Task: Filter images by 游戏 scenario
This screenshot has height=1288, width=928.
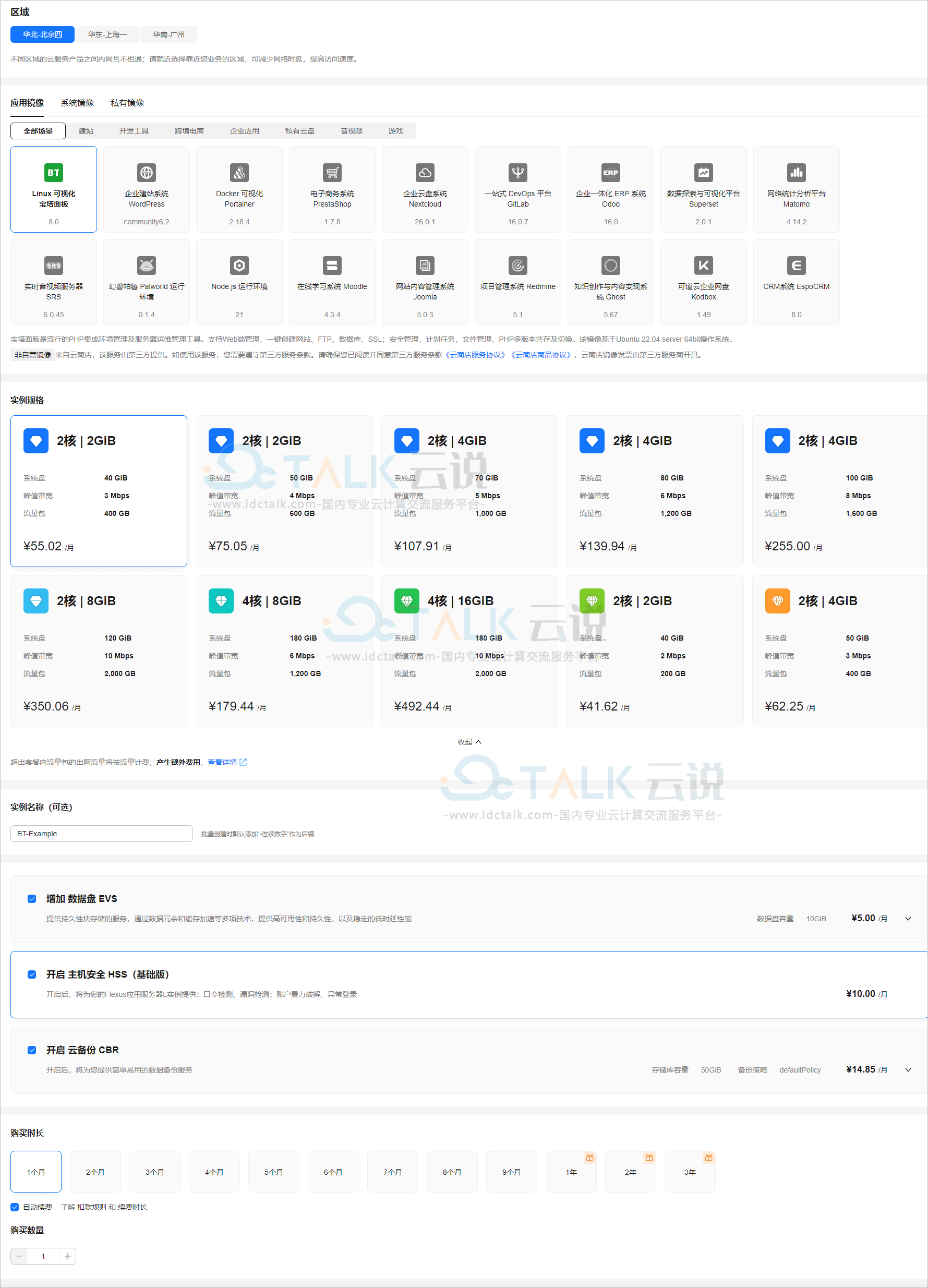Action: coord(396,130)
